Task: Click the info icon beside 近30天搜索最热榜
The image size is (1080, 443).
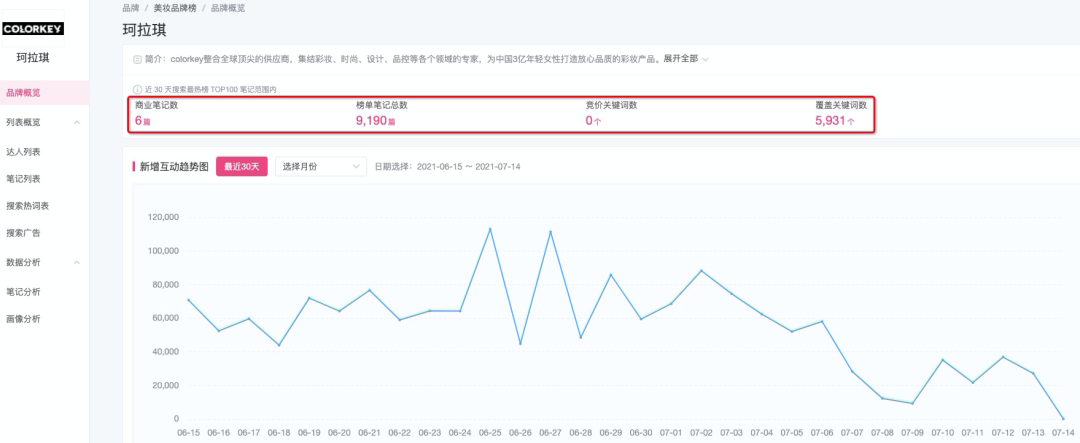Action: click(137, 90)
